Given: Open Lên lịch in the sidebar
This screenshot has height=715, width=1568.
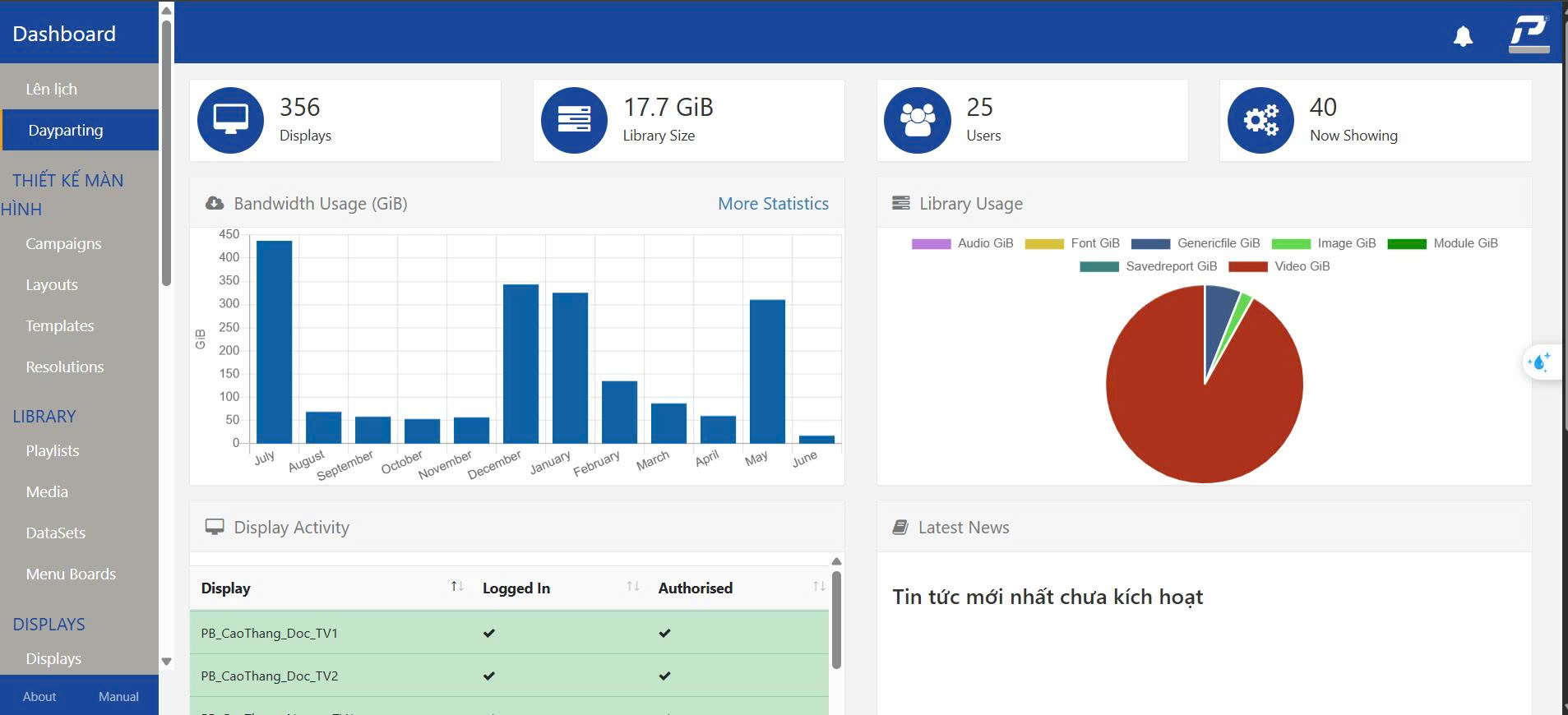Looking at the screenshot, I should 51,89.
